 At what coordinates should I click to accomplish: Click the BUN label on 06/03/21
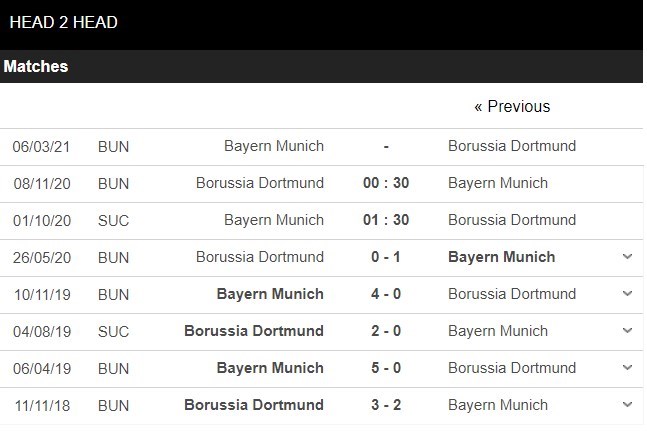coord(113,146)
